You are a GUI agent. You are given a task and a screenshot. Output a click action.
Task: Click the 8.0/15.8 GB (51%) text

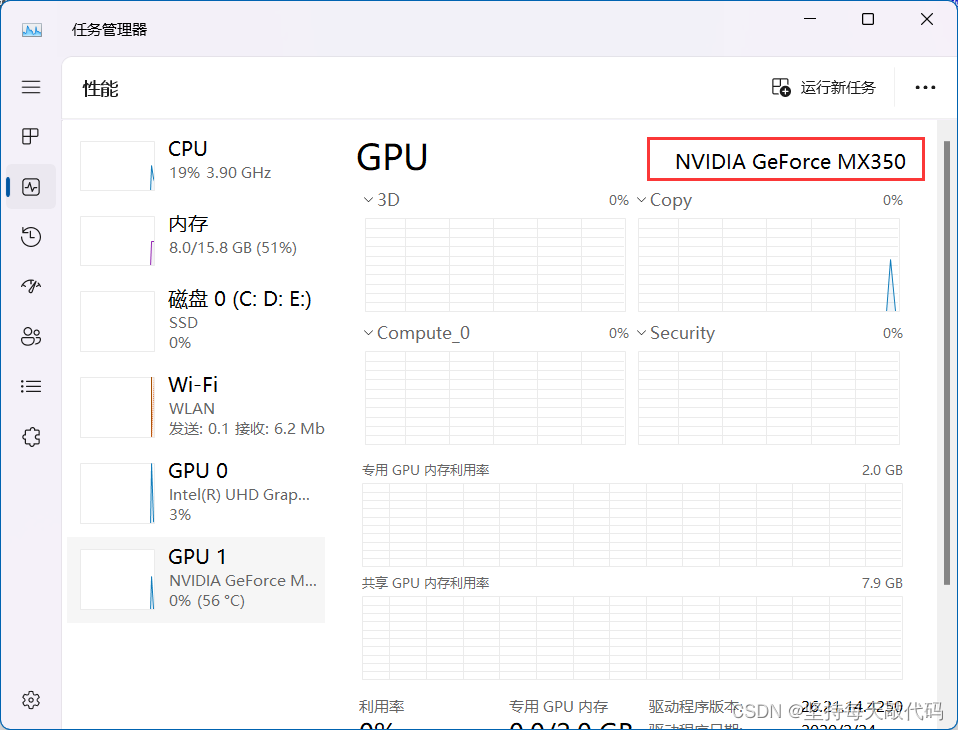(x=233, y=248)
